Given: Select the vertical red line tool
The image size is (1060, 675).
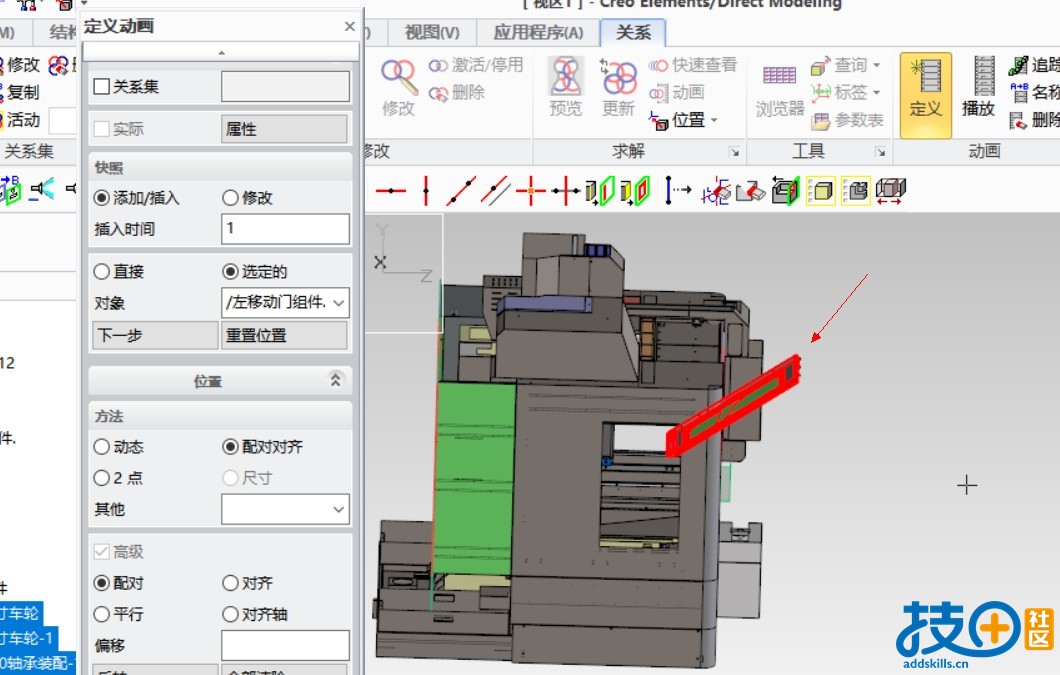Looking at the screenshot, I should (426, 191).
